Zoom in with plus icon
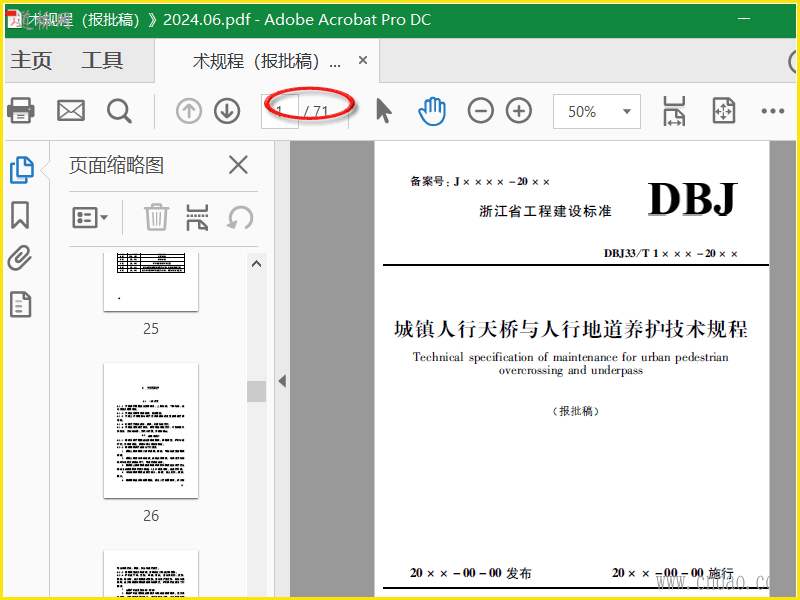Image resolution: width=800 pixels, height=600 pixels. click(x=519, y=111)
